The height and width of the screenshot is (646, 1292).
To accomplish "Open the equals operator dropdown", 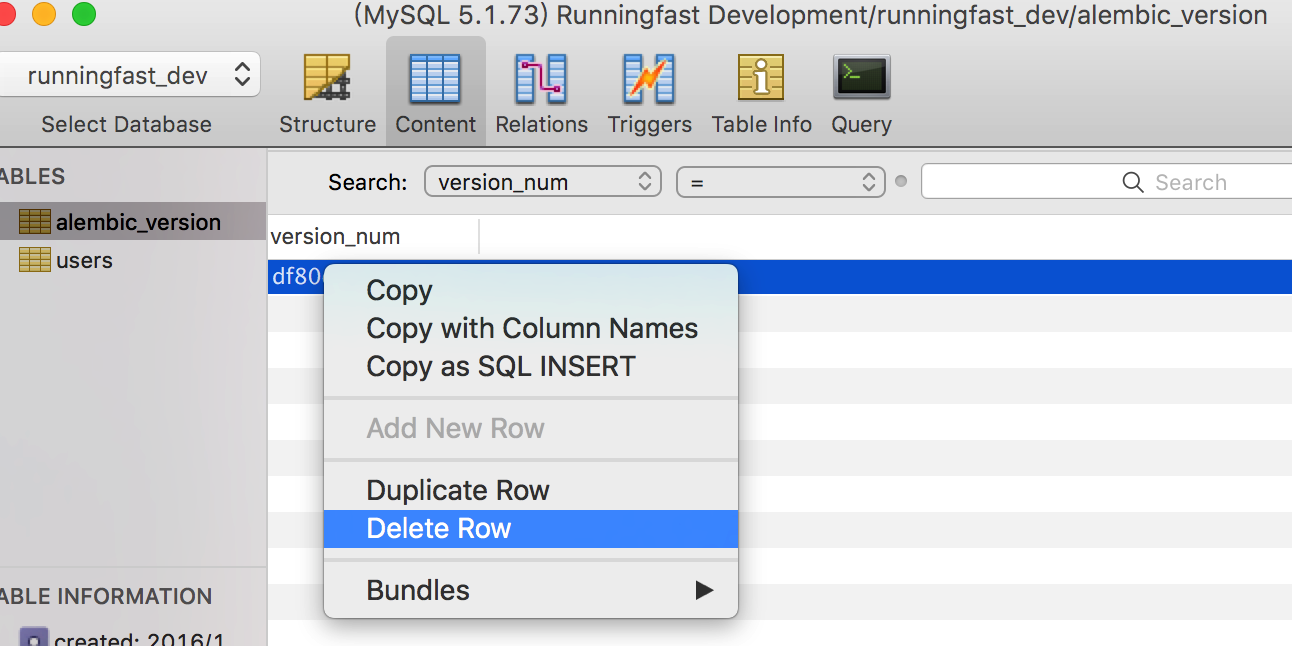I will click(780, 182).
